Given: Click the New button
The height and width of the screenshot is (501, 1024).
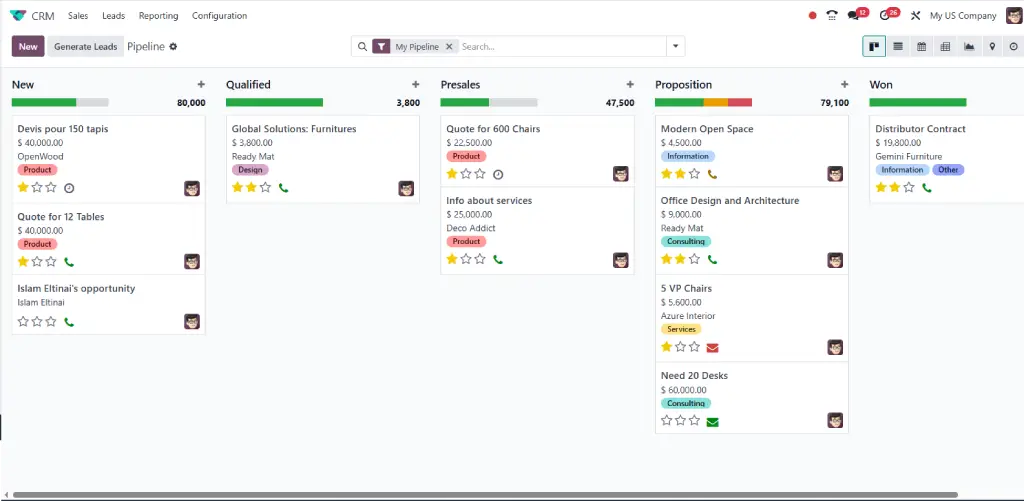Looking at the screenshot, I should pyautogui.click(x=28, y=47).
